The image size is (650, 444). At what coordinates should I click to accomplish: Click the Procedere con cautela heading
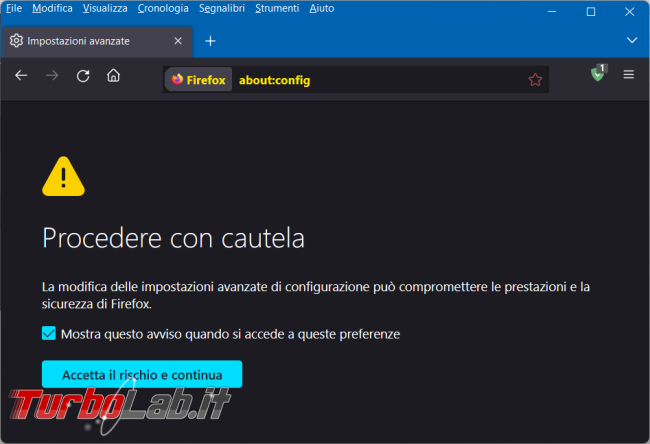coord(173,238)
